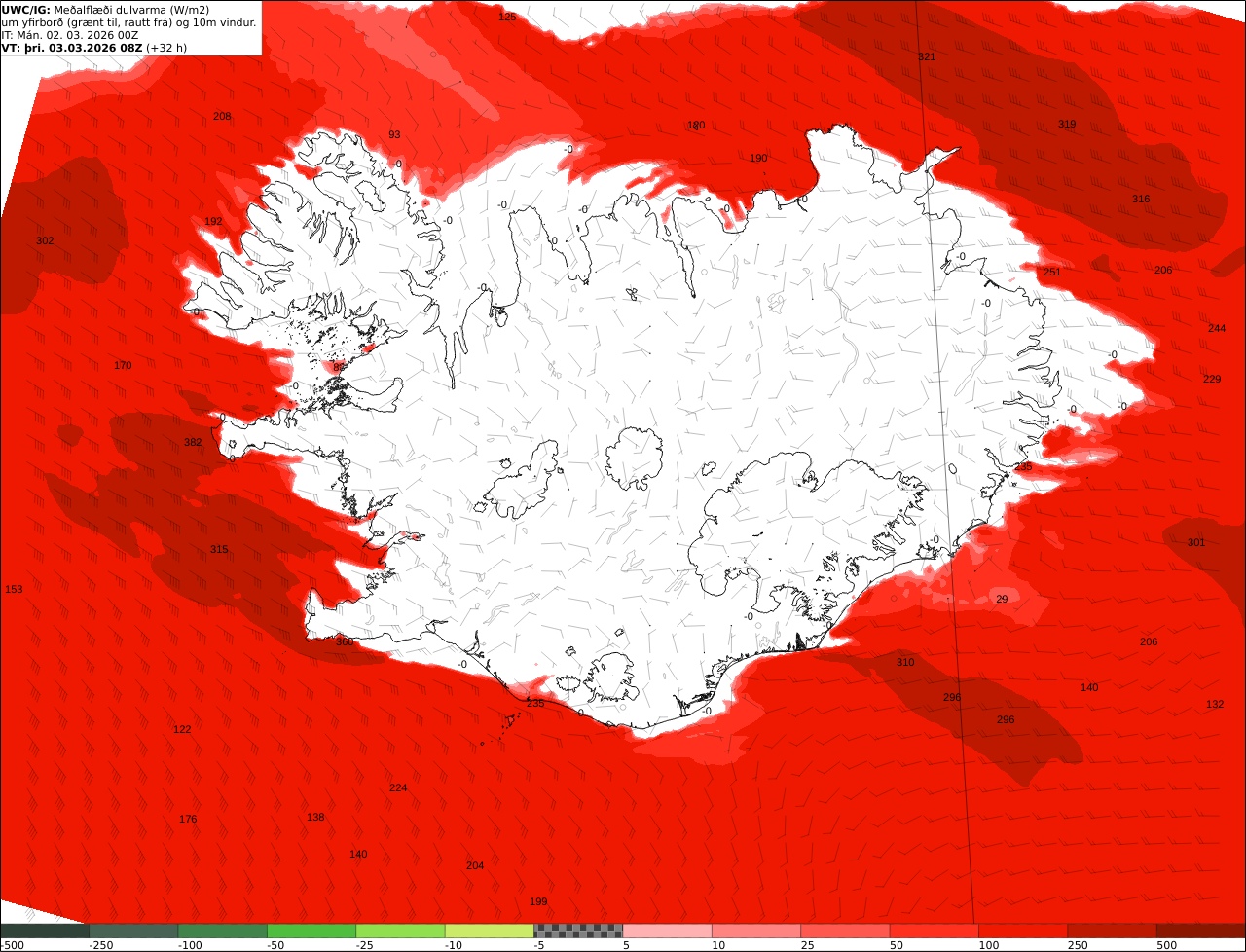Click the '192' flux value on the map
The image size is (1246, 952).
point(213,222)
